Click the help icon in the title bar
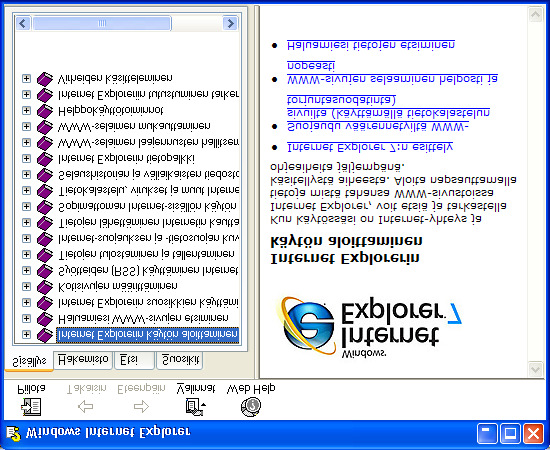Viewport: 550px width, 450px height. coord(13,433)
